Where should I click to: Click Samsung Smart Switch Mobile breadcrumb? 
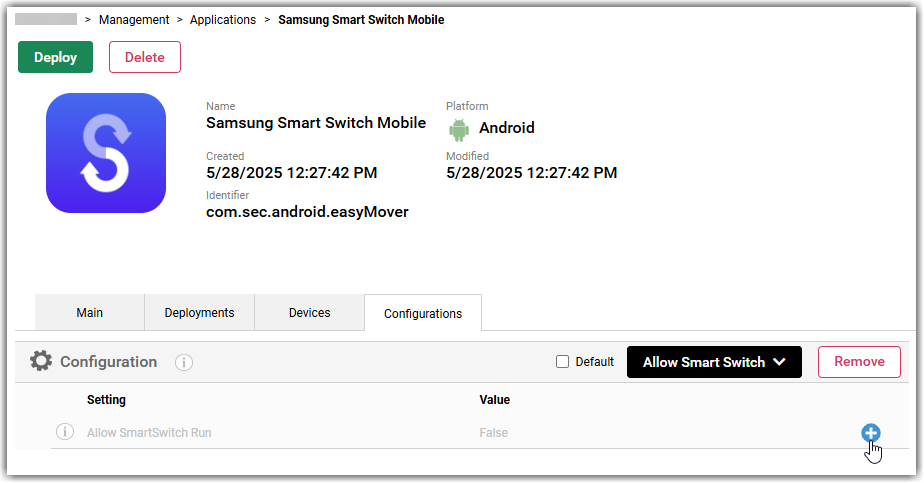(361, 19)
